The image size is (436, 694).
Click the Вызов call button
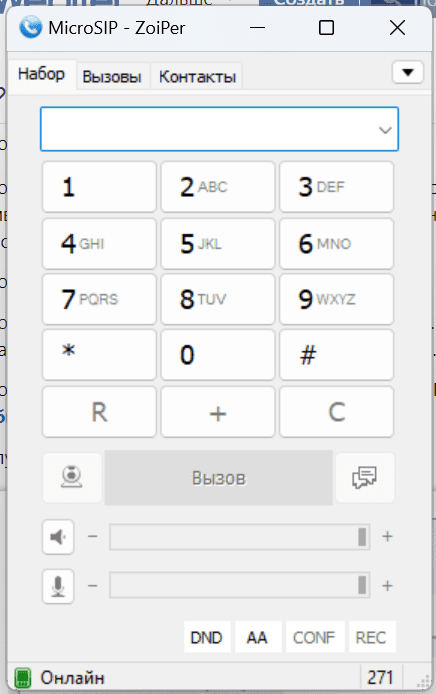219,478
